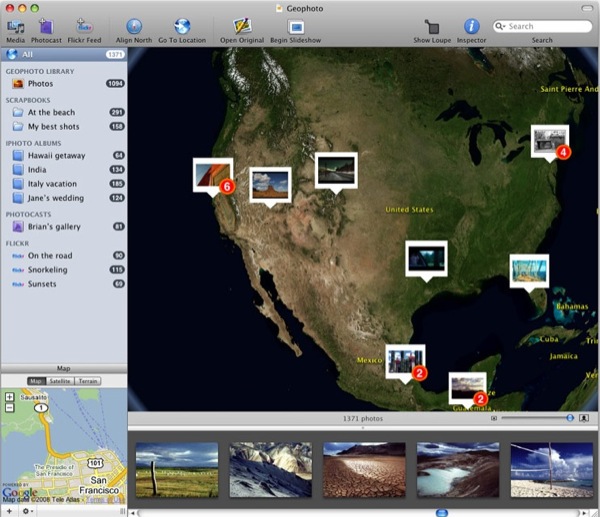Zoom in on the mini map

click(x=9, y=396)
